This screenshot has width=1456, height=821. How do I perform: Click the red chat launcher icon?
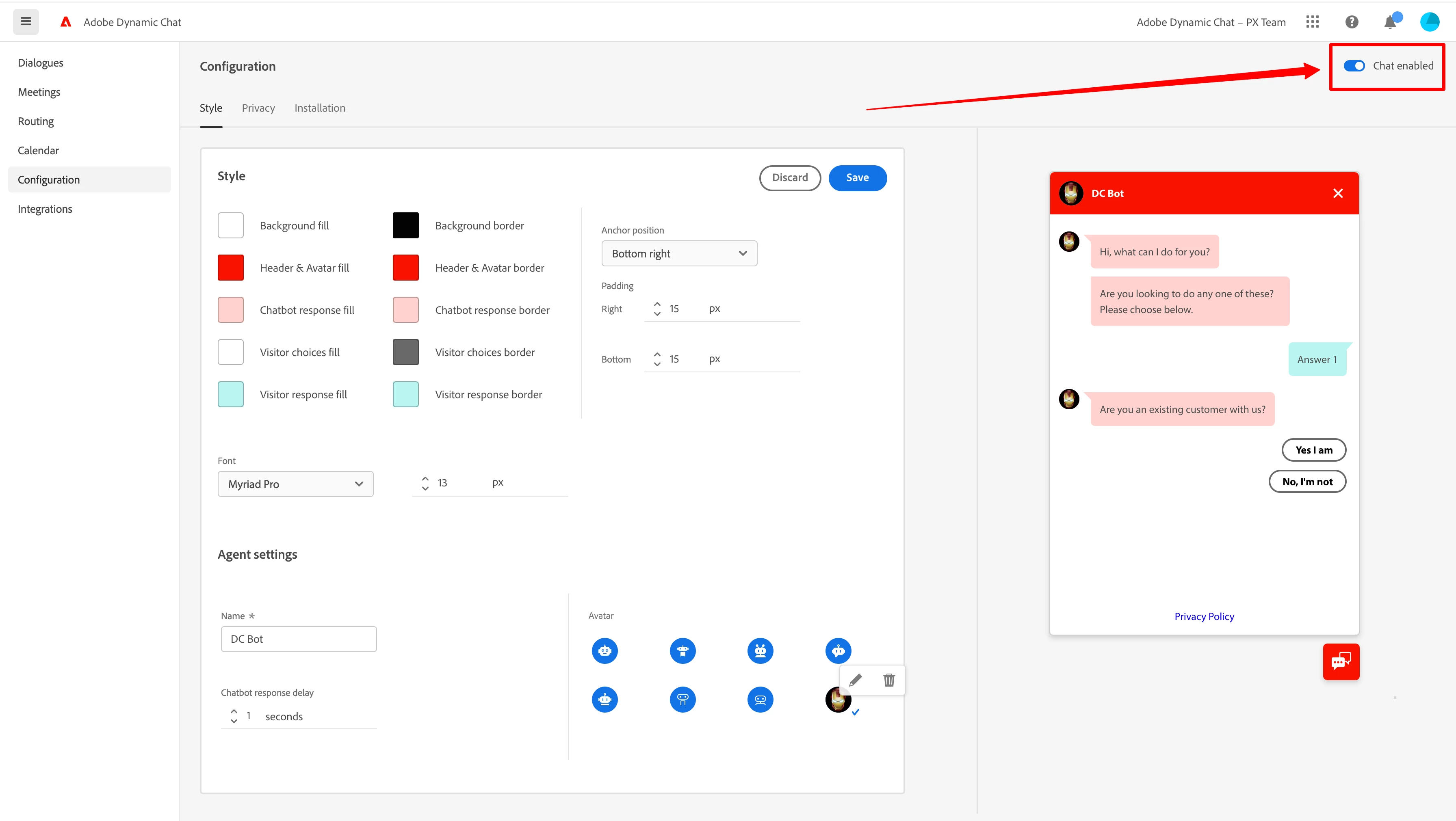(x=1341, y=662)
